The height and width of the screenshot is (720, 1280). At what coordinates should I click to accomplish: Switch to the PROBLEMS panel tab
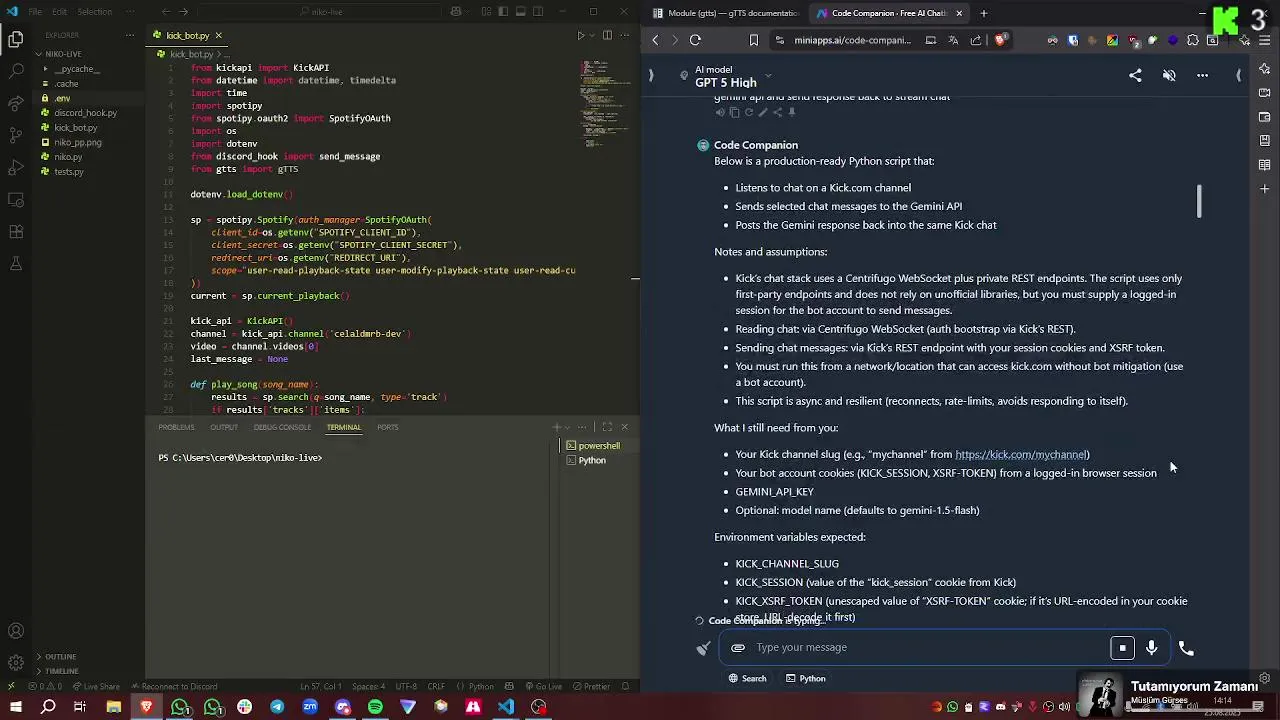(176, 427)
